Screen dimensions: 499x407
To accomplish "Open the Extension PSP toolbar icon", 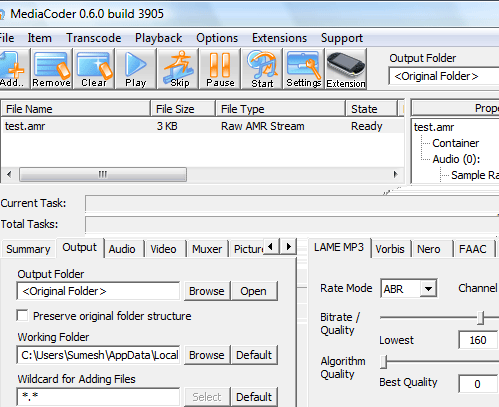I will (346, 69).
